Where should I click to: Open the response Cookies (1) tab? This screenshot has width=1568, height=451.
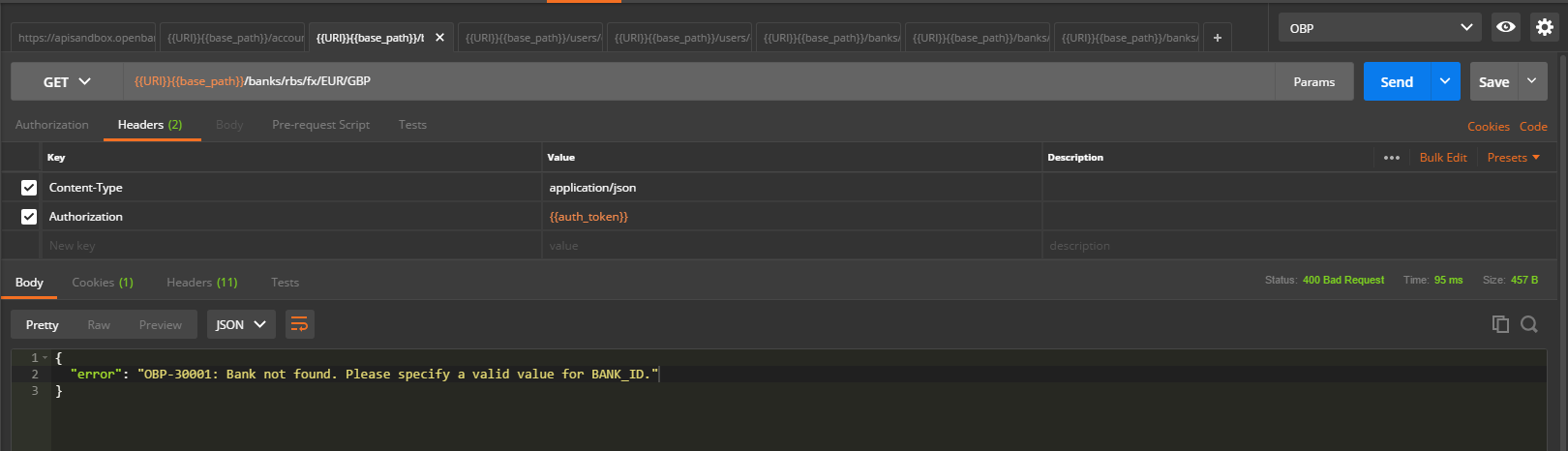pos(103,283)
